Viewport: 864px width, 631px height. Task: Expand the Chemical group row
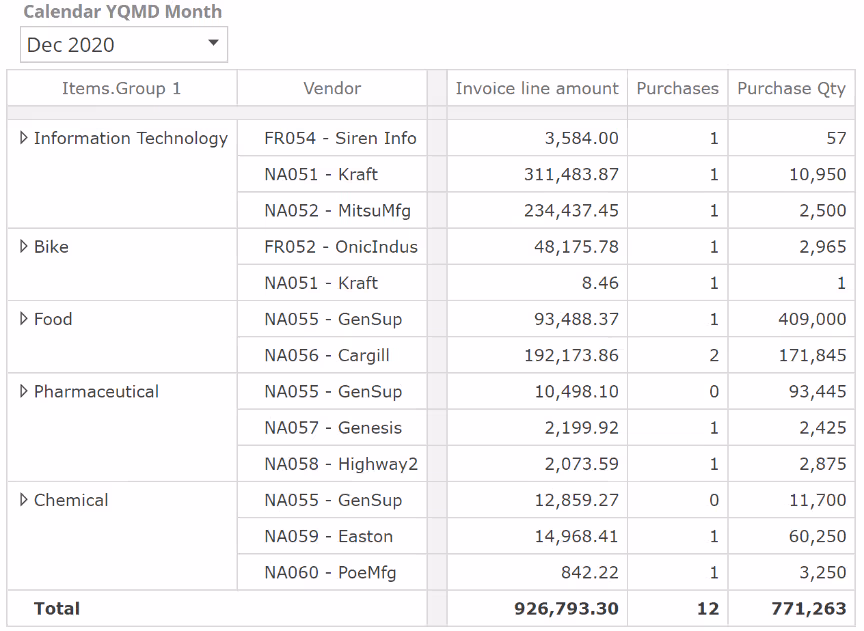24,500
